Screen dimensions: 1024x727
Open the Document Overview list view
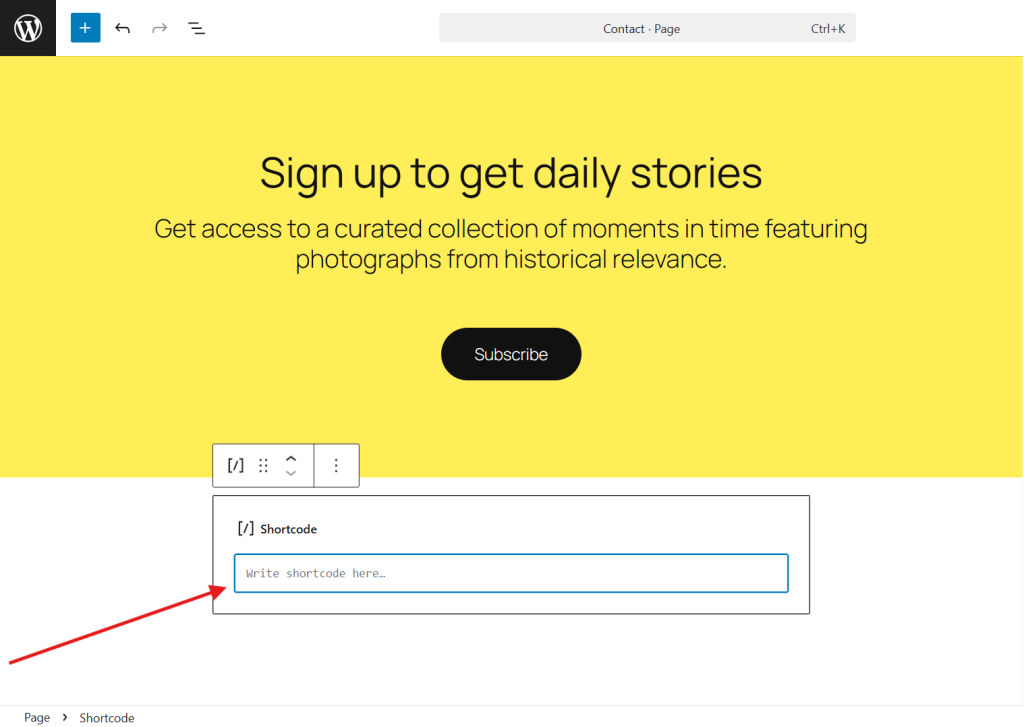point(197,28)
